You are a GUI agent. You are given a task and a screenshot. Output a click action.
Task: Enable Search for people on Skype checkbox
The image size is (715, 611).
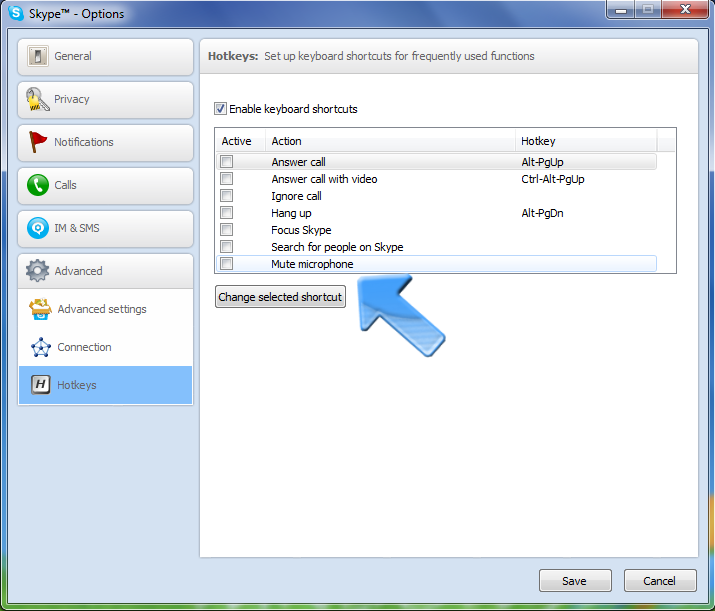click(227, 247)
